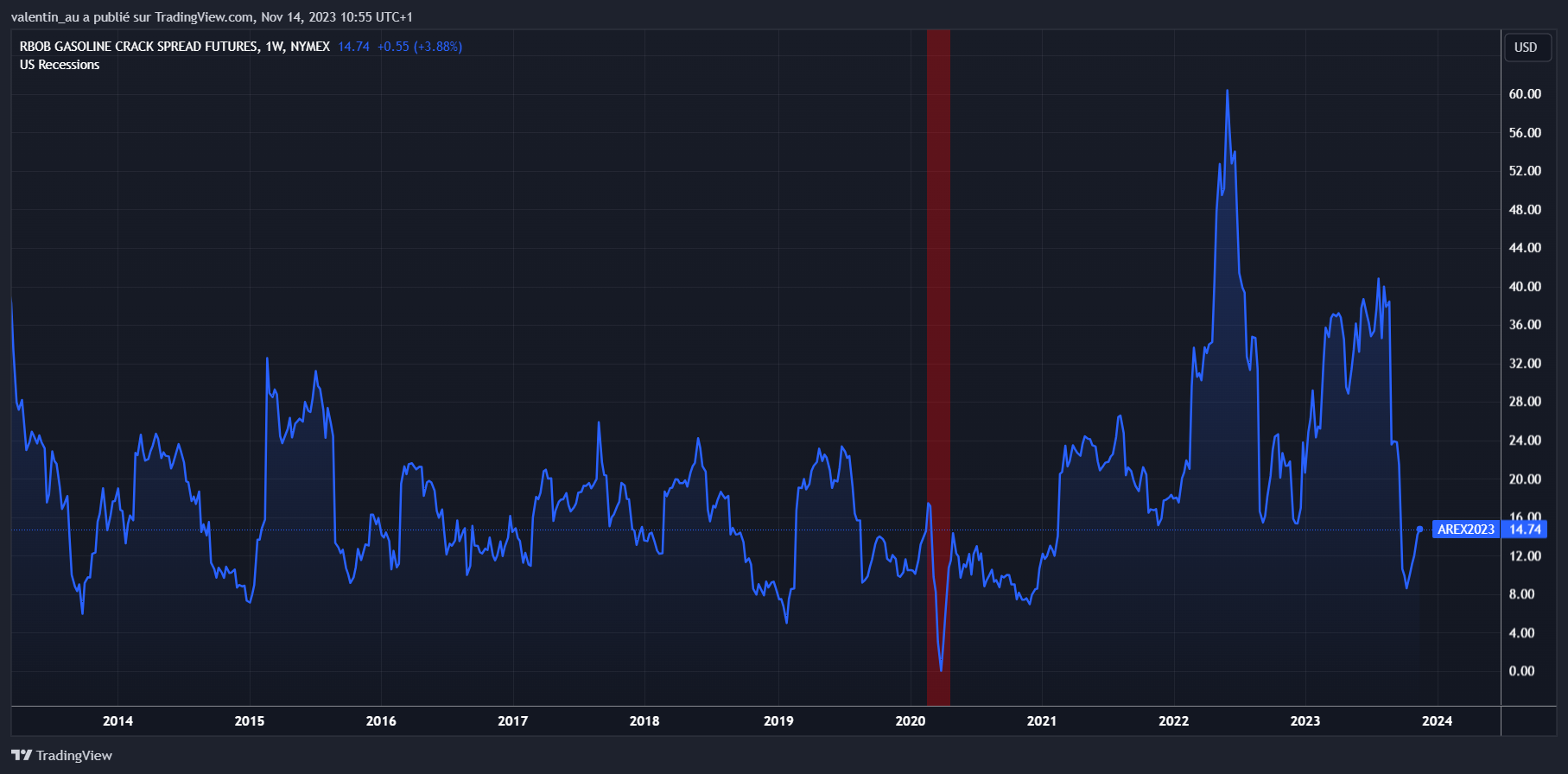This screenshot has width=1568, height=774.
Task: Click the 44.00 price axis label
Action: coord(1525,248)
